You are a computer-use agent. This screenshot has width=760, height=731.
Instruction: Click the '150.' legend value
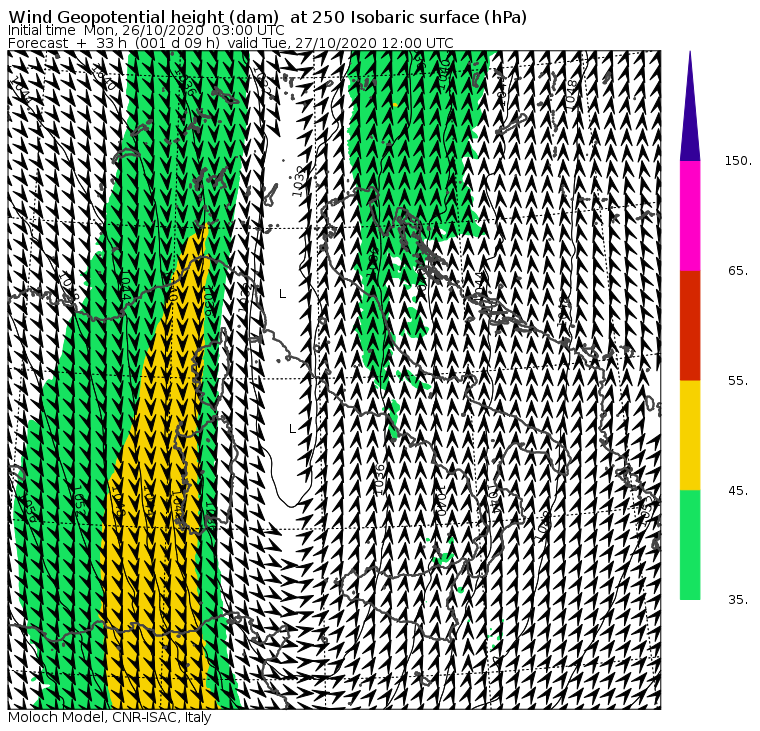point(738,161)
